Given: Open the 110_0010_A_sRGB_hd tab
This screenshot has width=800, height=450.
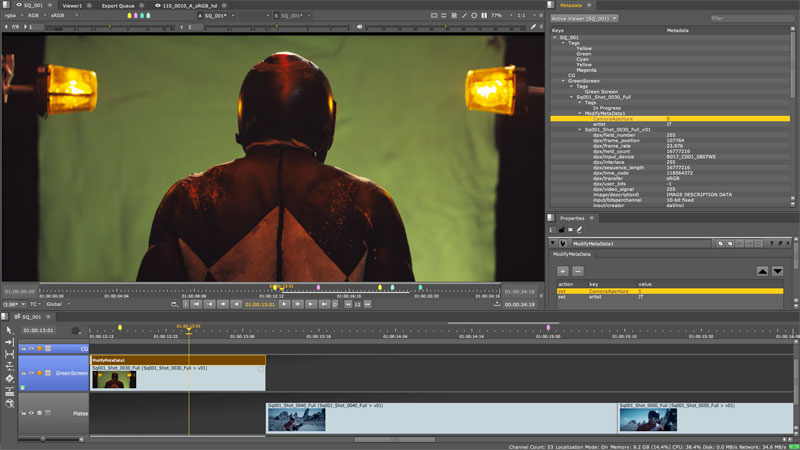Looking at the screenshot, I should [x=189, y=6].
